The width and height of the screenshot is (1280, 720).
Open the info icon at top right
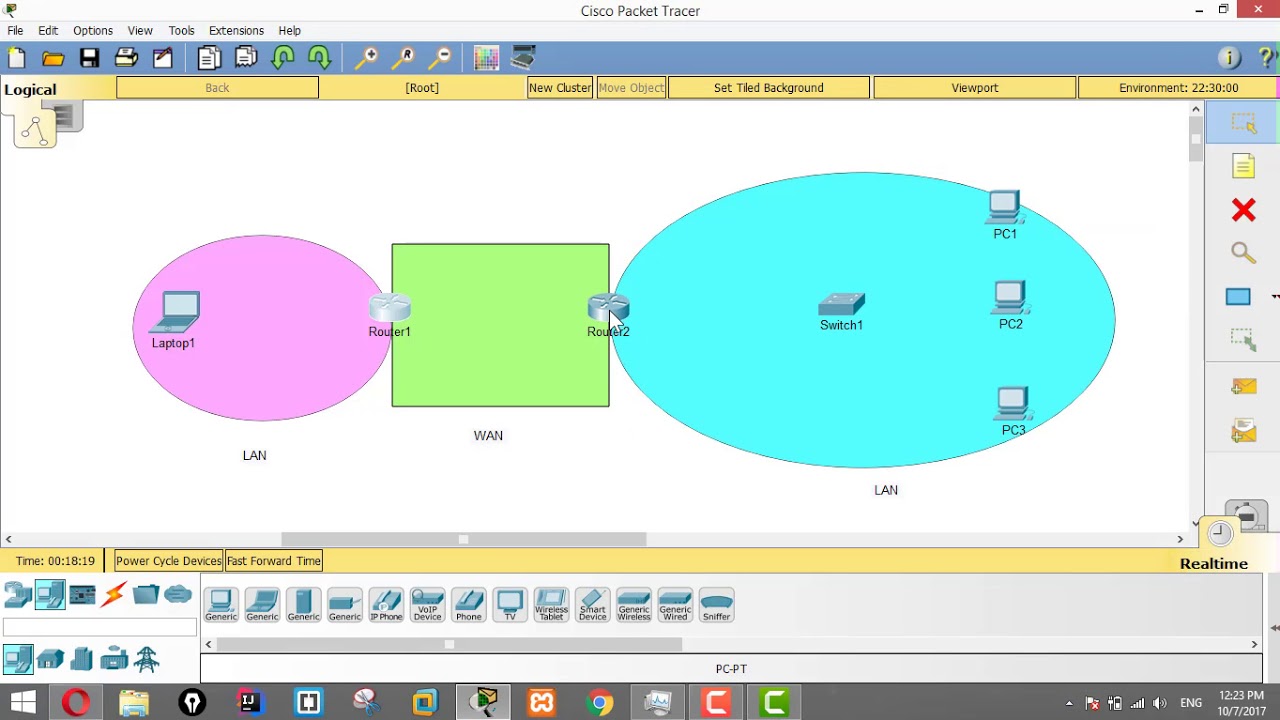click(1230, 58)
